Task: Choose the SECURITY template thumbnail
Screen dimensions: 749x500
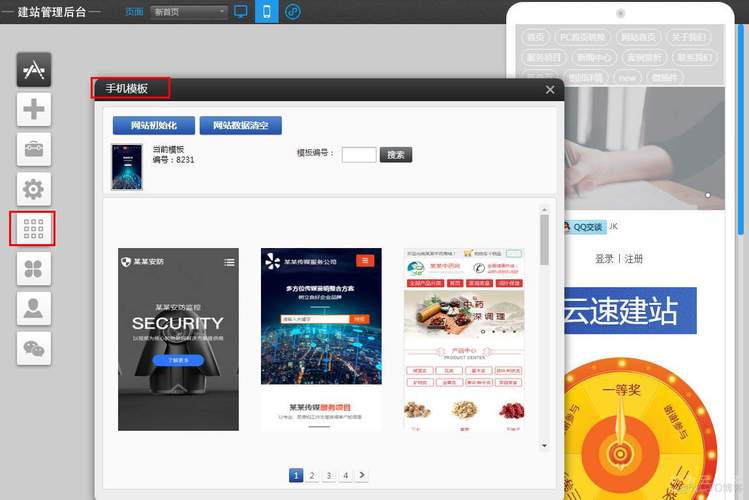Action: pyautogui.click(x=178, y=340)
